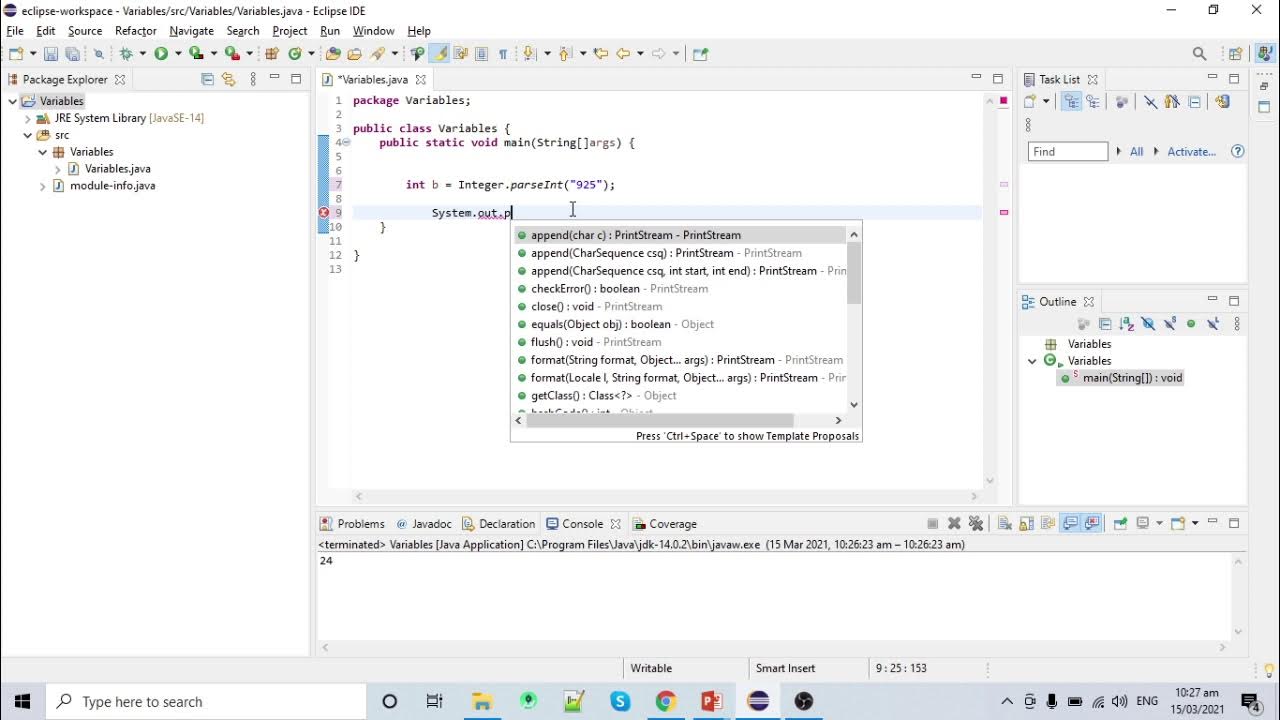The image size is (1280, 720).
Task: Click Collapse All icon in Task List
Action: (x=1194, y=101)
